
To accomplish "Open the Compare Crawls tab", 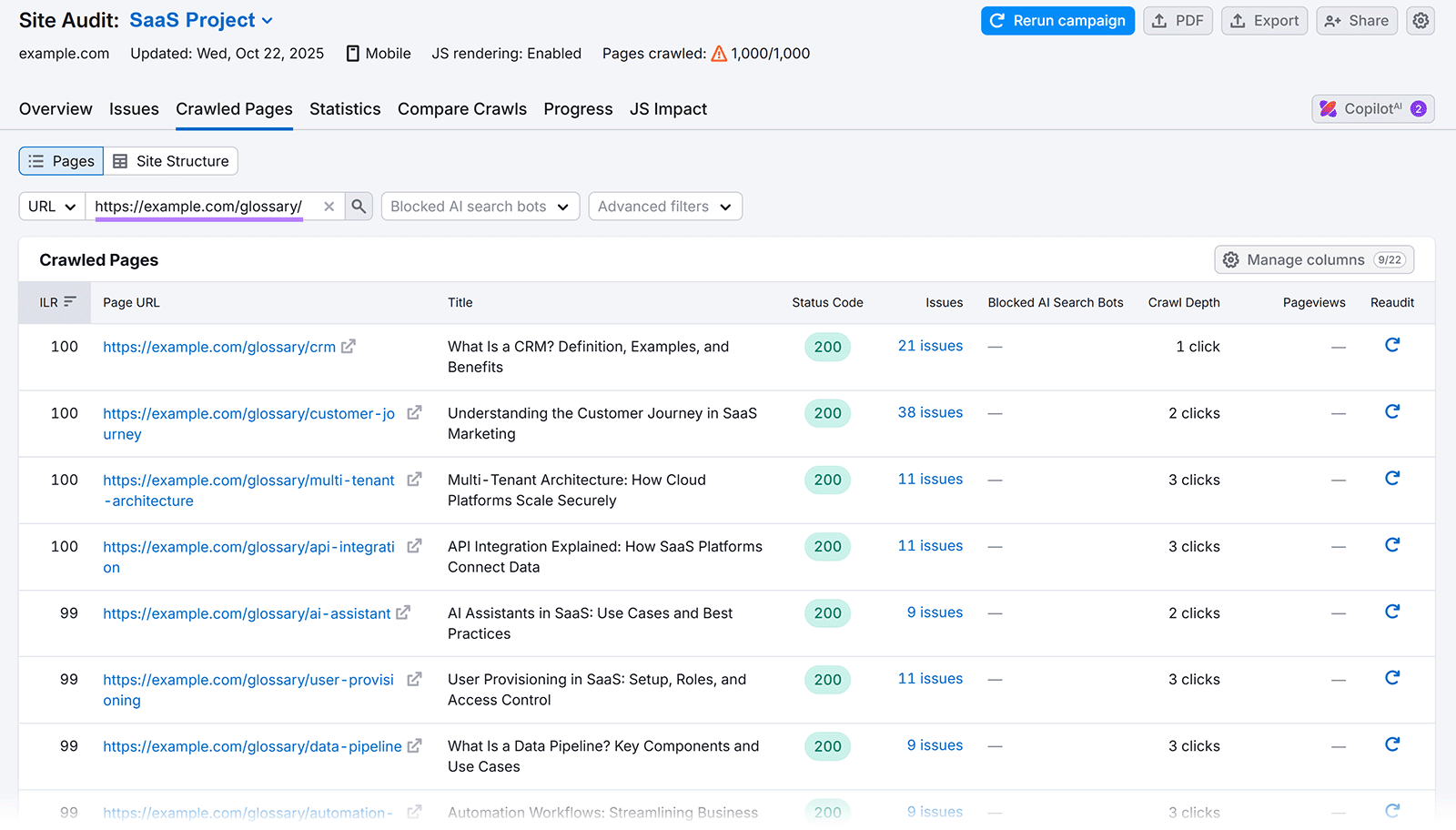I will [462, 109].
